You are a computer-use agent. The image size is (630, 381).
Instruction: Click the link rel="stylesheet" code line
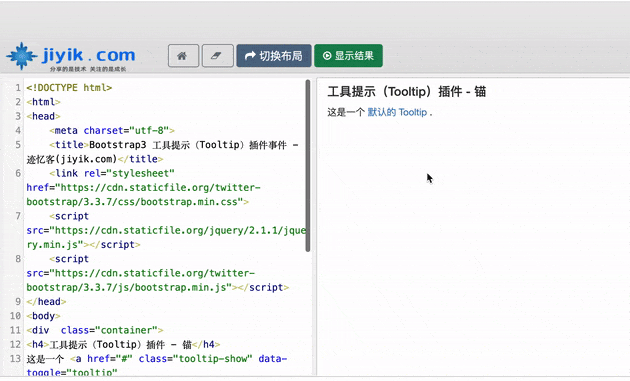pyautogui.click(x=112, y=173)
